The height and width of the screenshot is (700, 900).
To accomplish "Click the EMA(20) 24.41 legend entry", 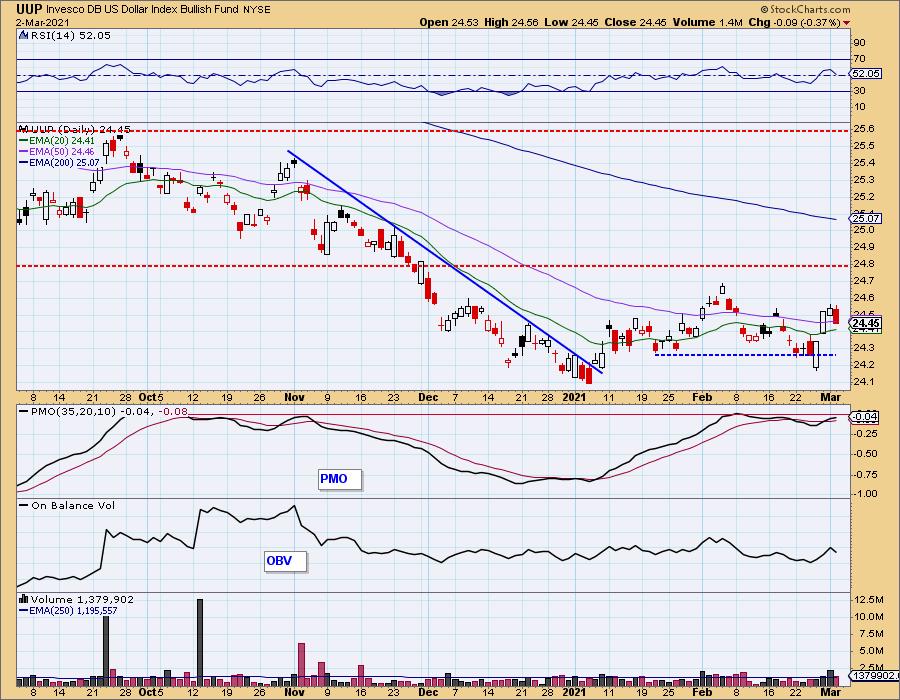I will pos(57,140).
